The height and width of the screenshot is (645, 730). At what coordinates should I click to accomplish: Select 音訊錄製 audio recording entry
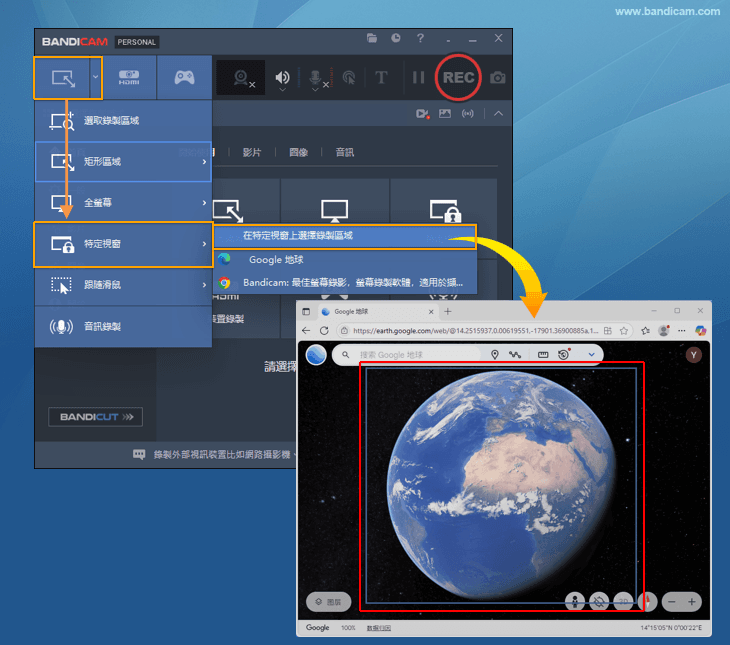click(123, 326)
